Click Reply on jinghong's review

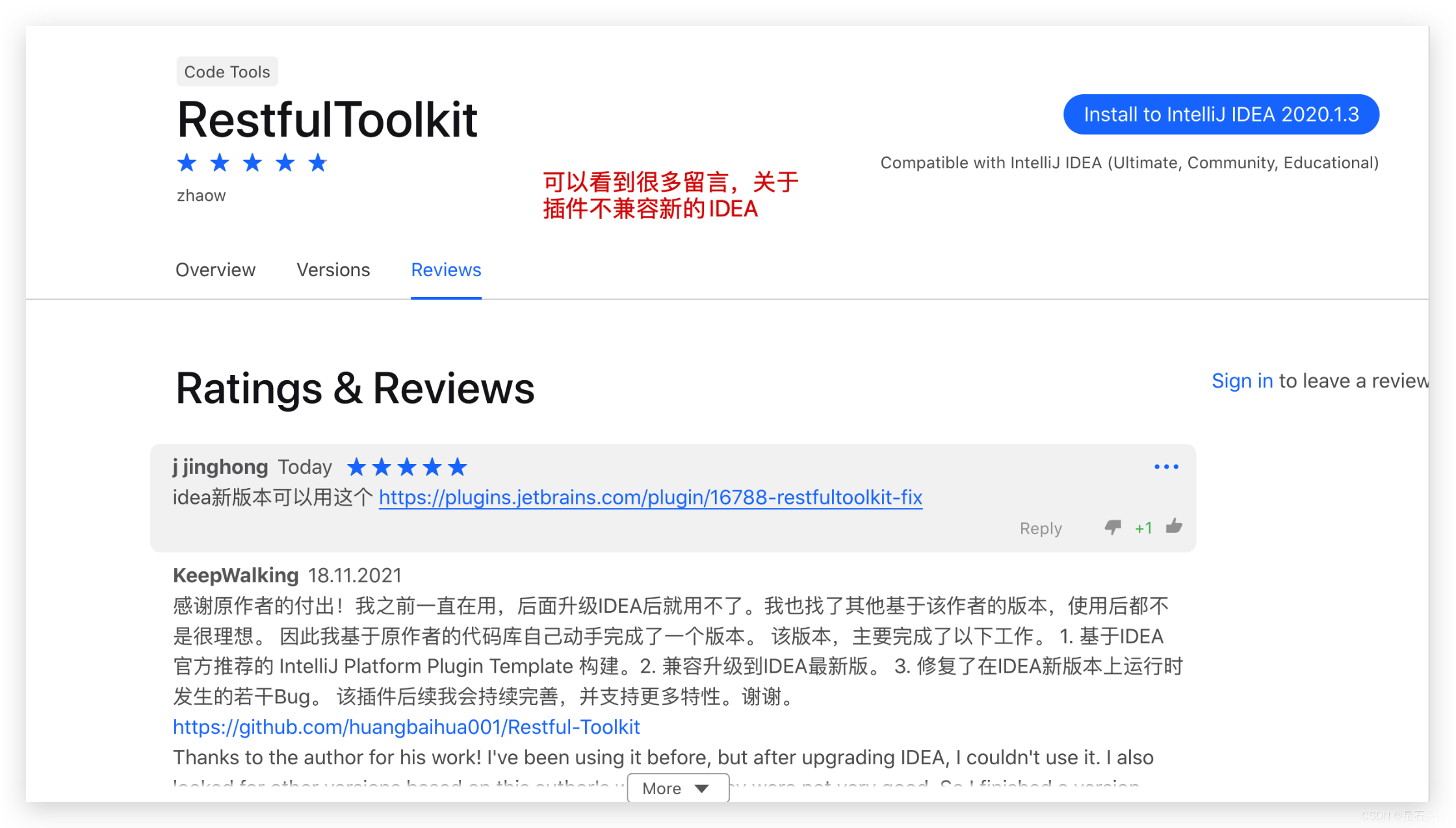click(x=1040, y=528)
